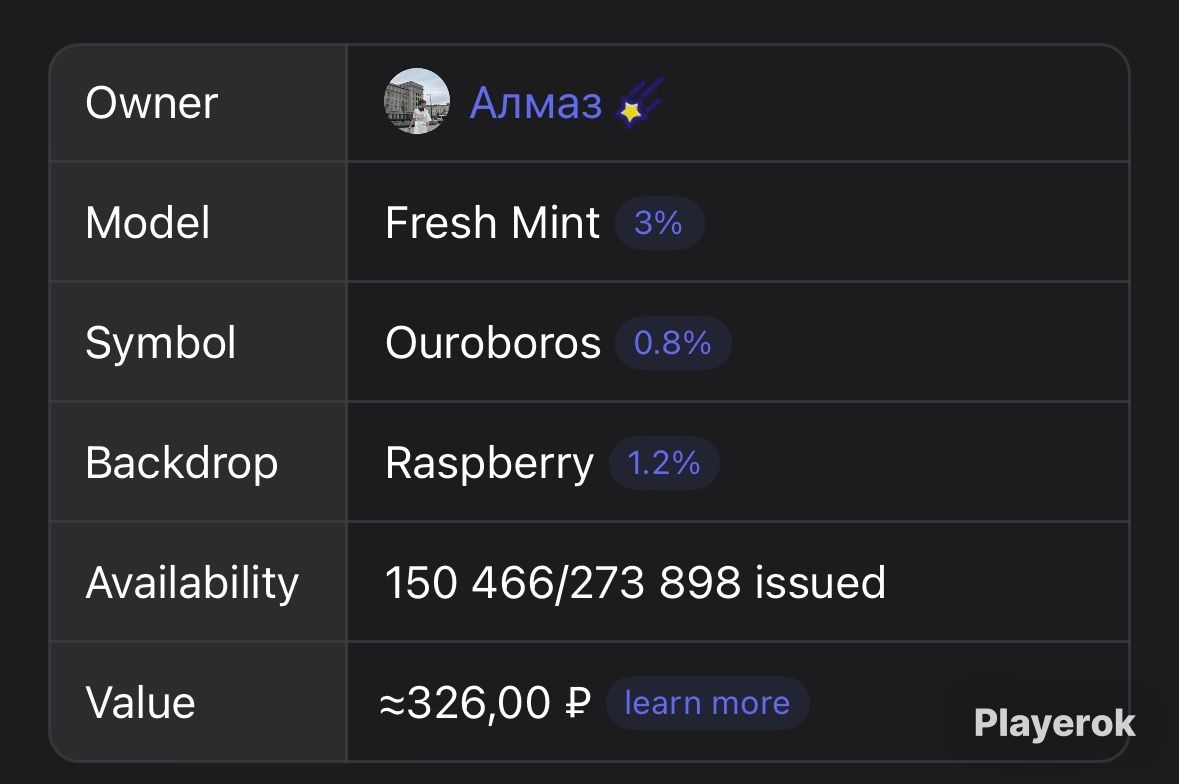Tap the Symbol row label

(161, 344)
